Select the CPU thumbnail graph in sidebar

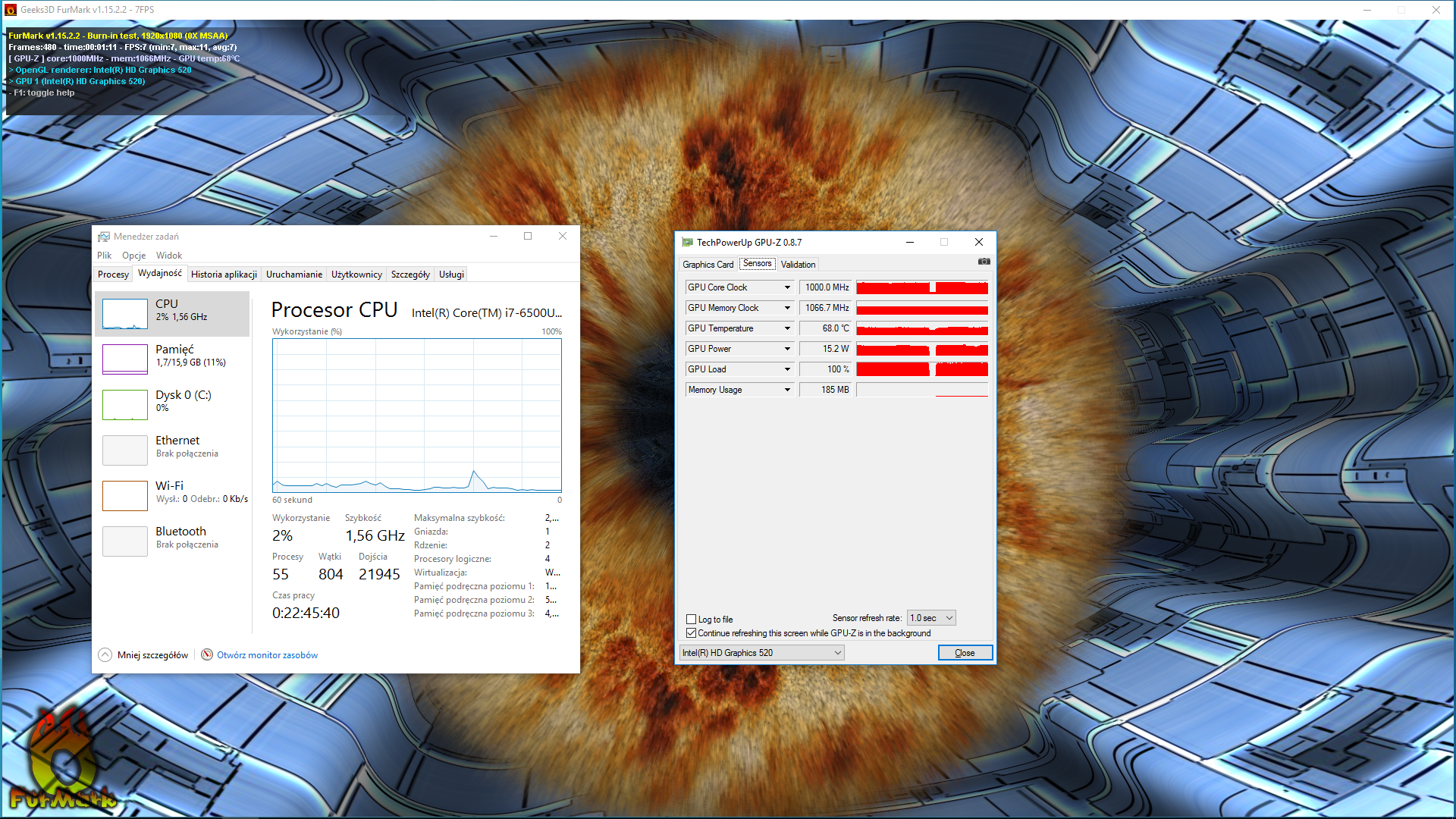pos(125,314)
